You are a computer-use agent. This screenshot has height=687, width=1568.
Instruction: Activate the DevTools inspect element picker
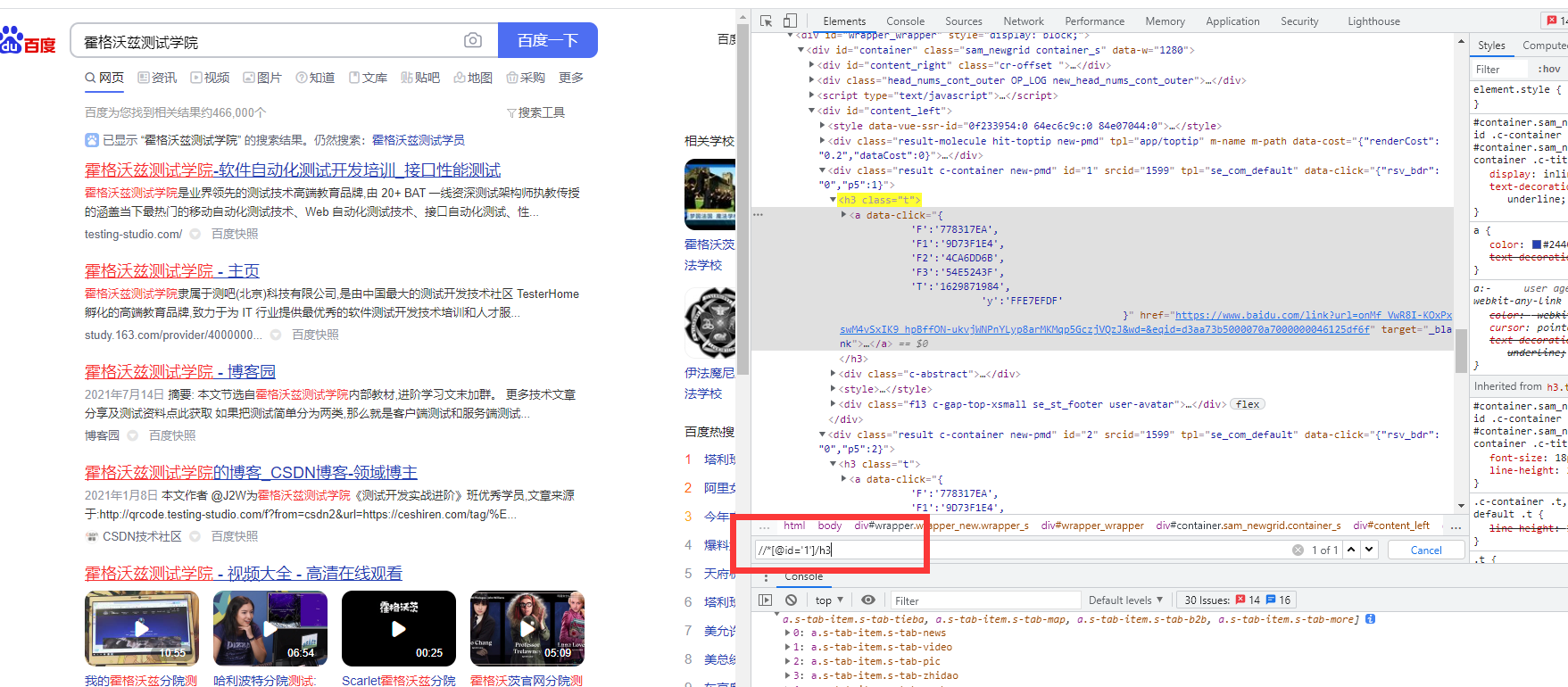tap(766, 21)
